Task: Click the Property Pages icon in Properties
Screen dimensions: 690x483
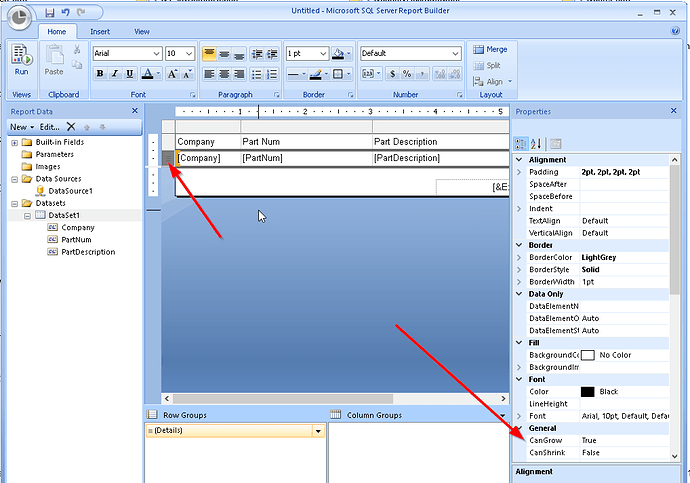Action: tap(555, 144)
